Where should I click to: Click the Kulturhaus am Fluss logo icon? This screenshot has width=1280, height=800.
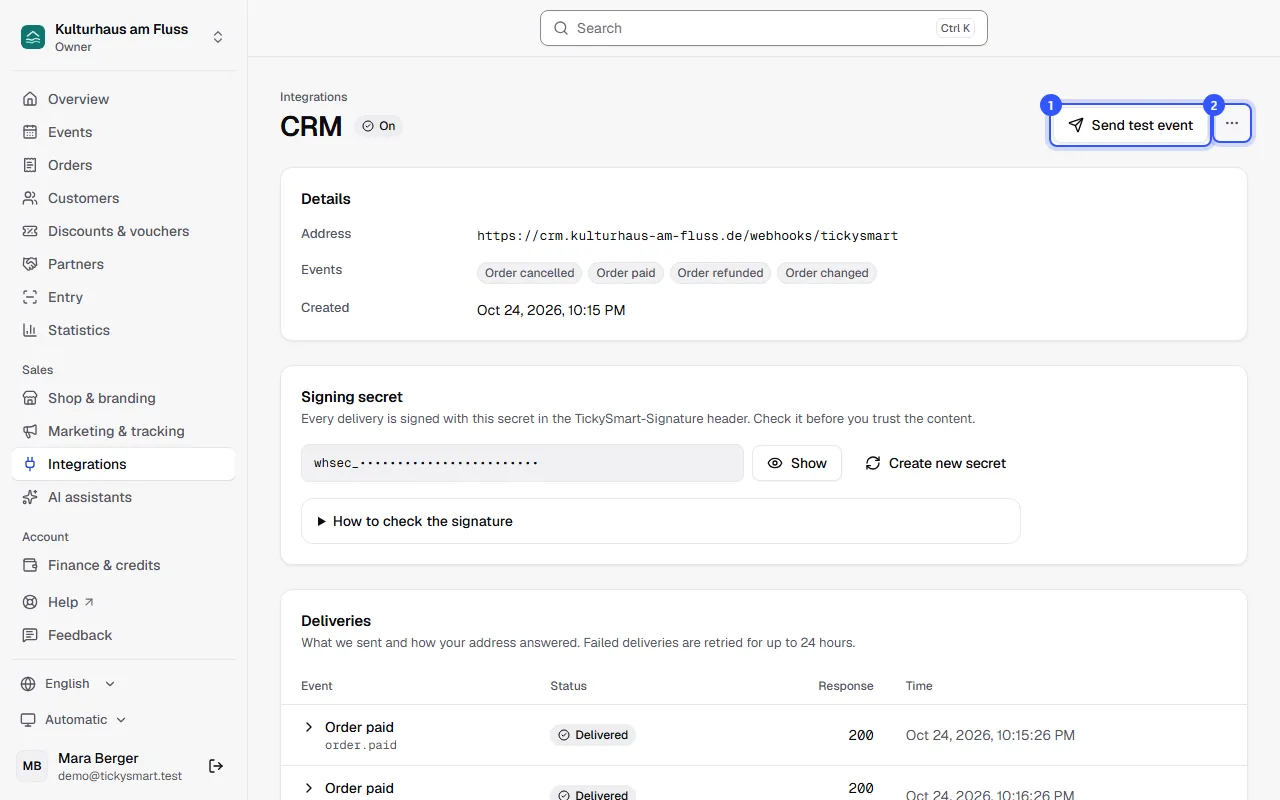tap(33, 37)
